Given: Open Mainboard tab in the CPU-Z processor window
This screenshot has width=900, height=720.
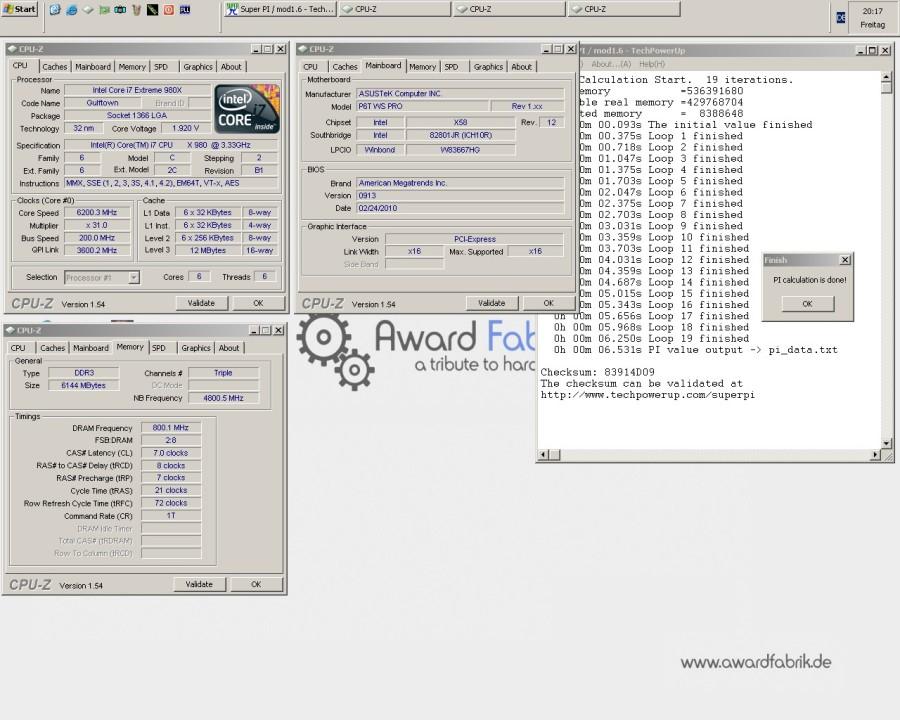Looking at the screenshot, I should pos(92,67).
